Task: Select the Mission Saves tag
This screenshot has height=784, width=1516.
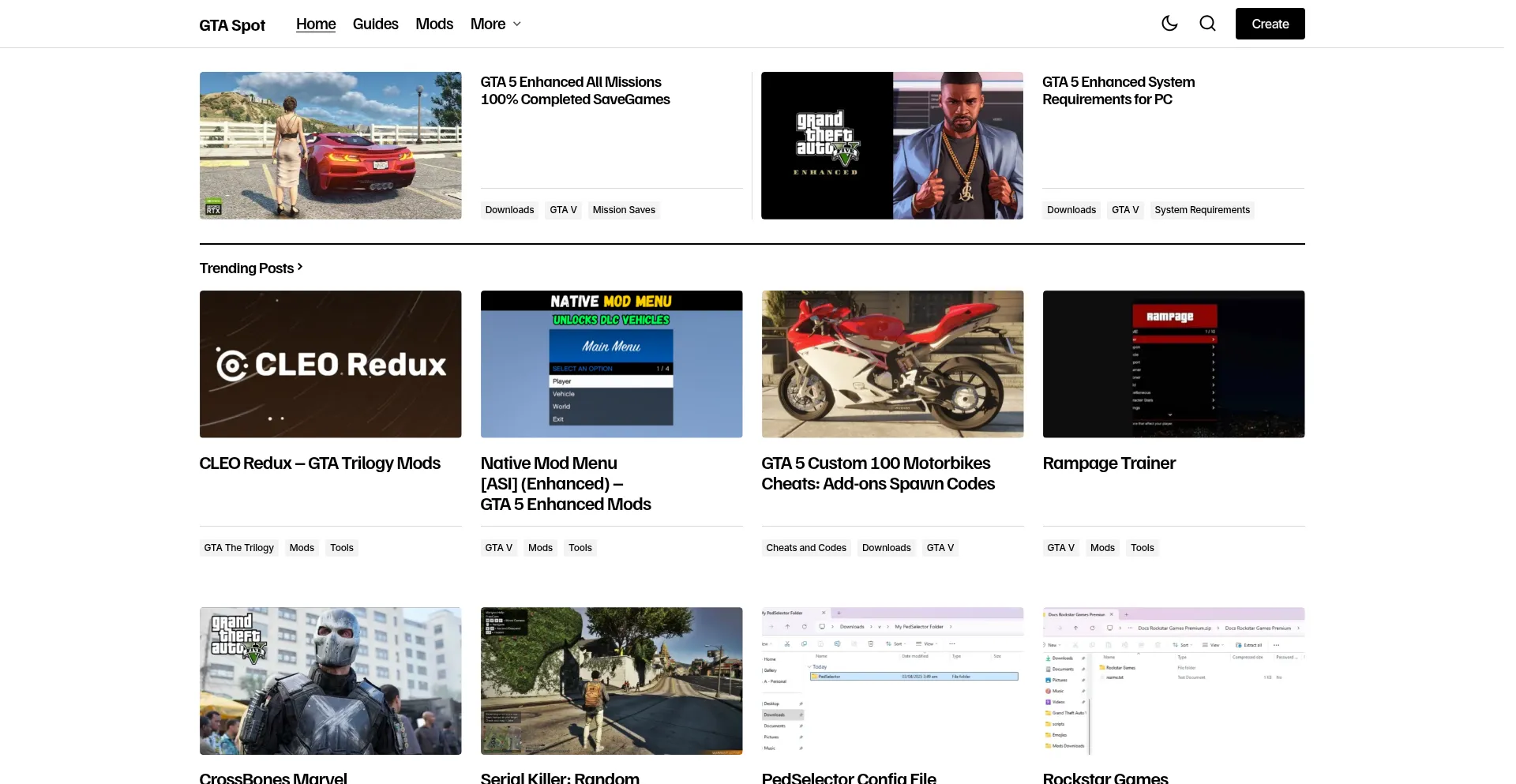Action: [x=624, y=210]
